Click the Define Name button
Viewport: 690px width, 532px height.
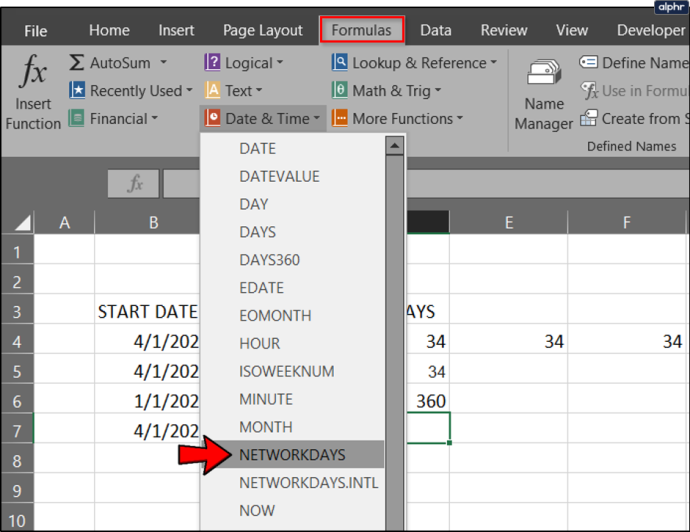tap(634, 62)
